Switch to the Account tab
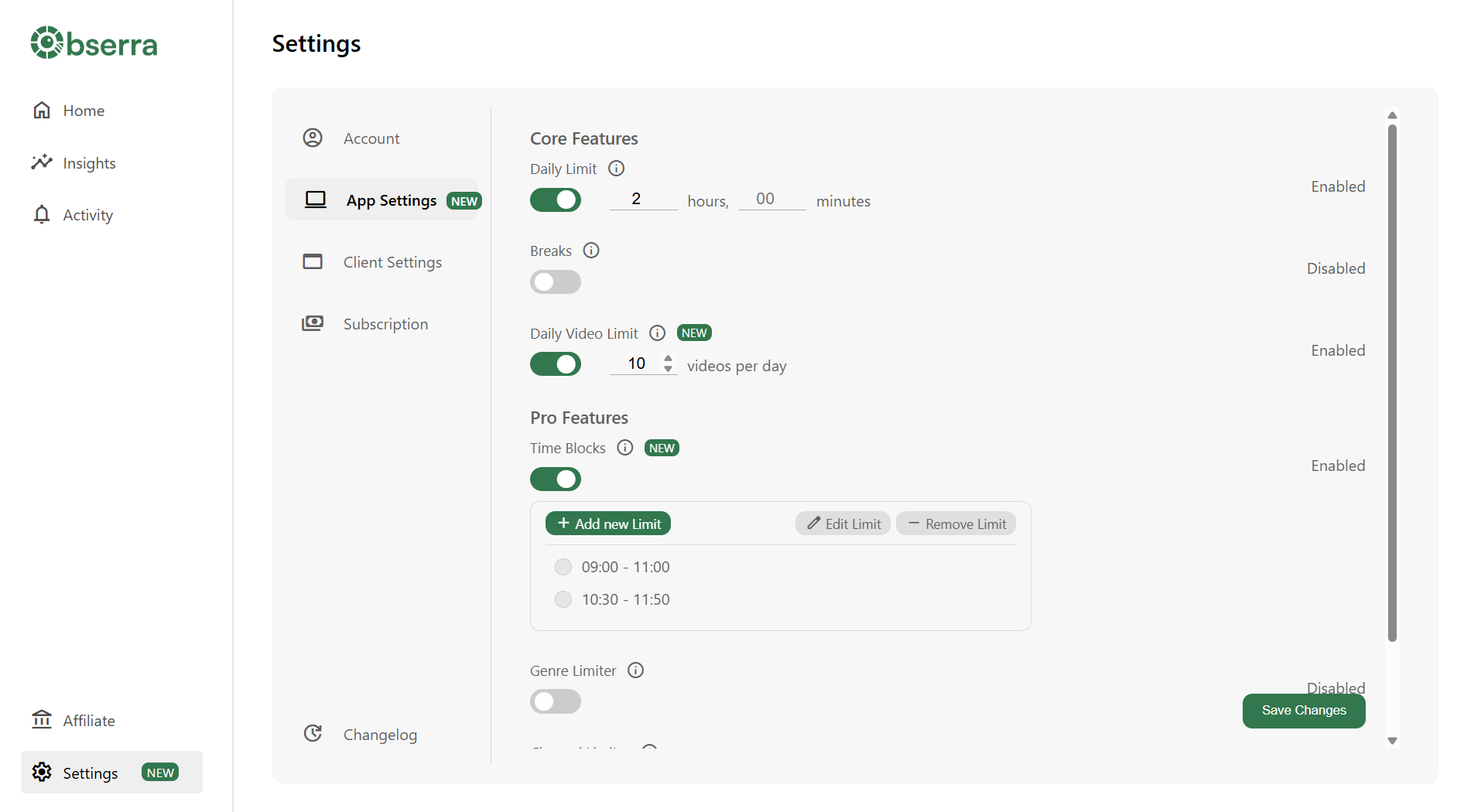Viewport: 1464px width, 812px height. click(x=371, y=138)
